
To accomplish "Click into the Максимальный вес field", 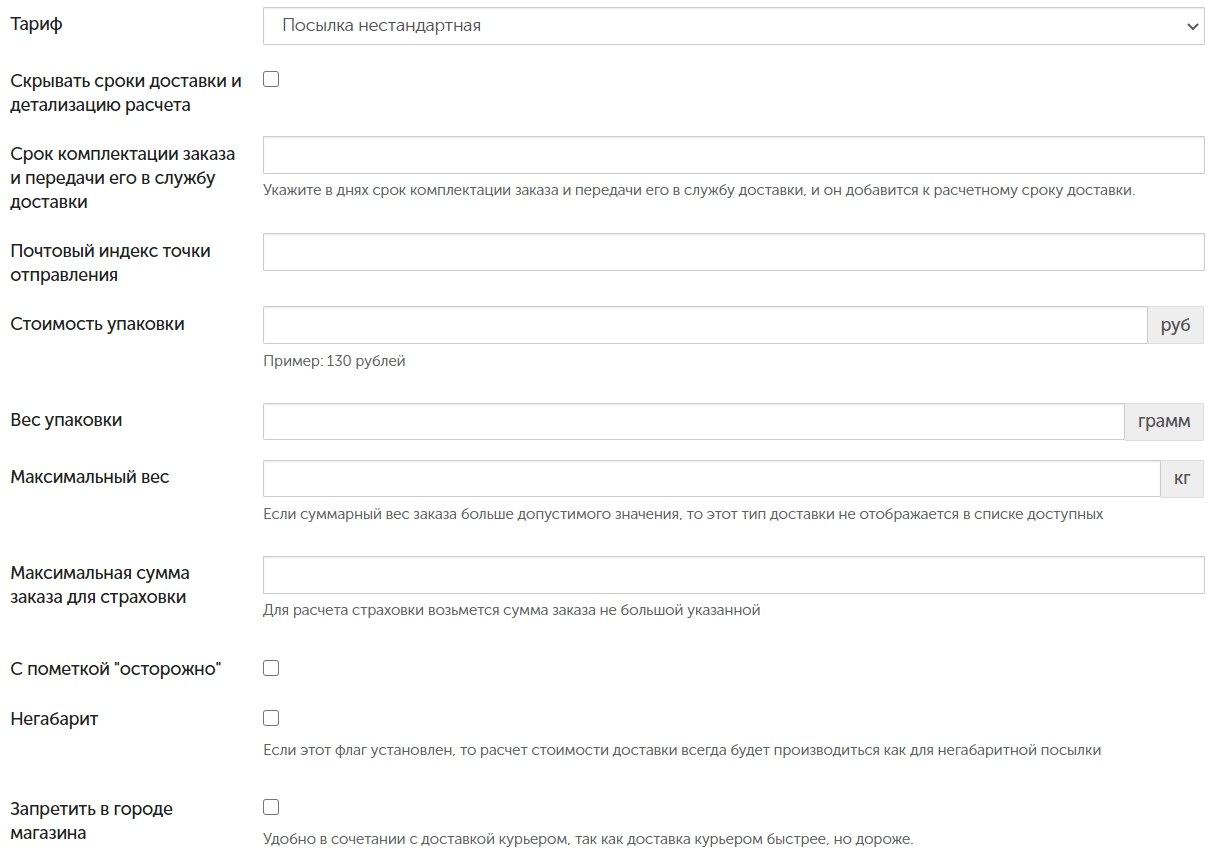I will [x=712, y=478].
